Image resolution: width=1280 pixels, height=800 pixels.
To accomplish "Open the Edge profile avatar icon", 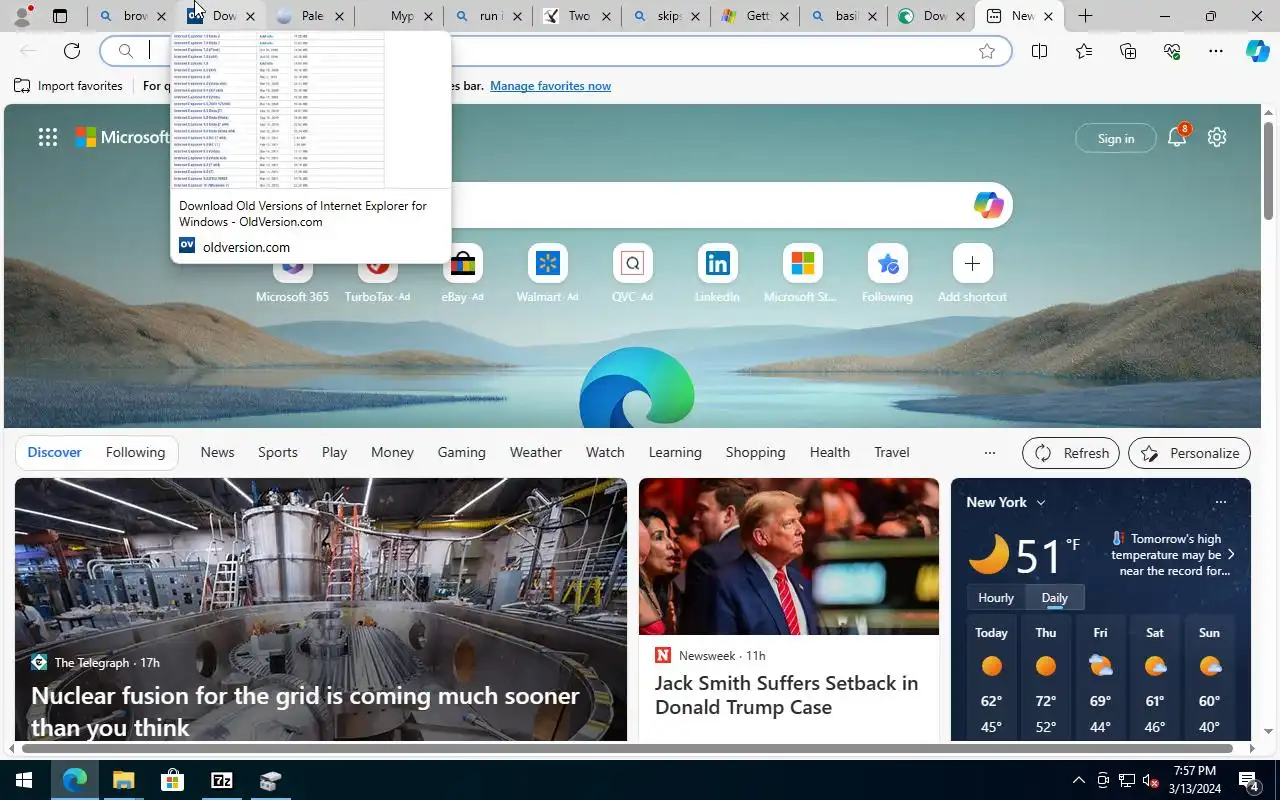I will coord(22,16).
